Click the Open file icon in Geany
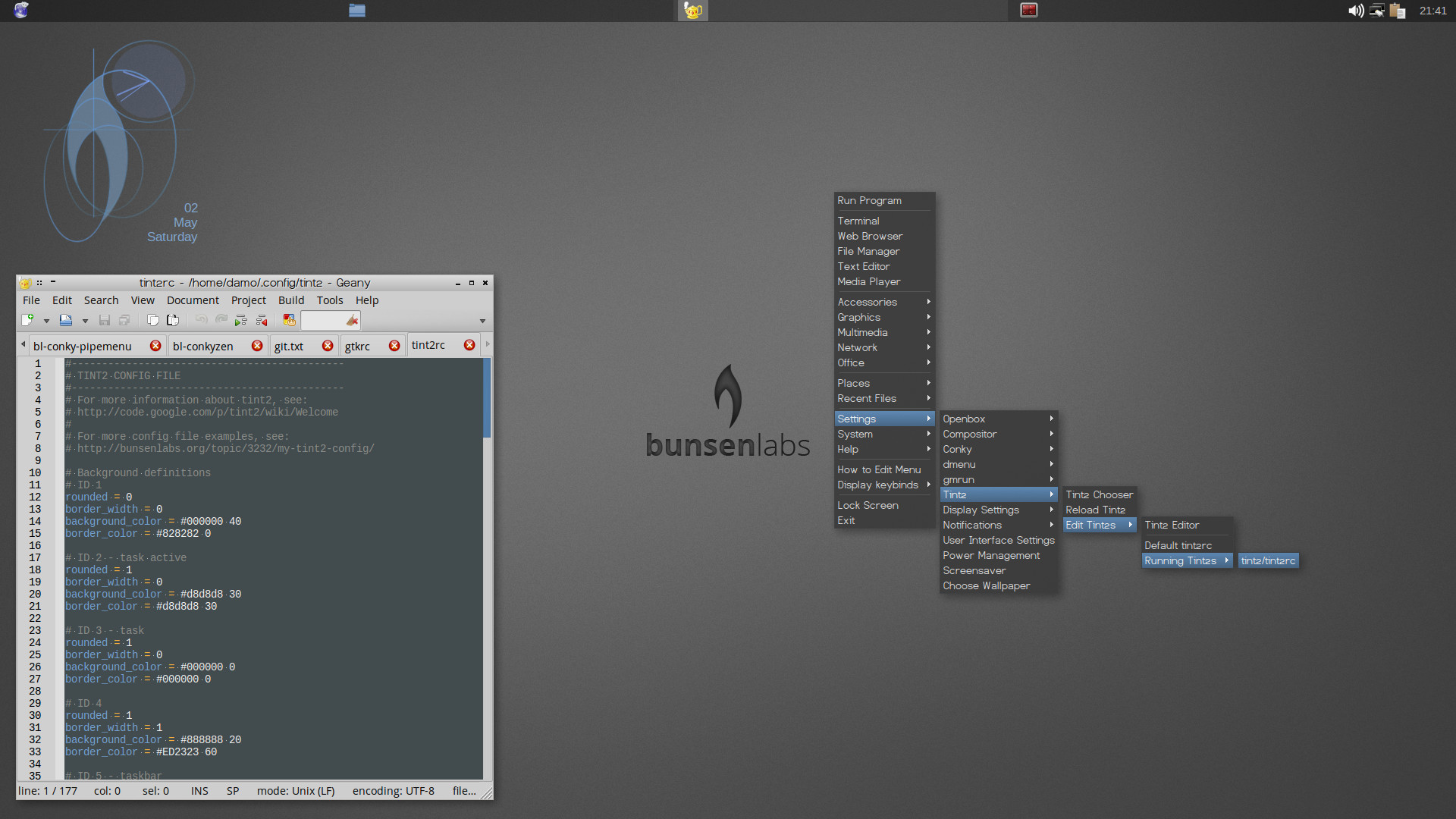The height and width of the screenshot is (819, 1456). [66, 321]
